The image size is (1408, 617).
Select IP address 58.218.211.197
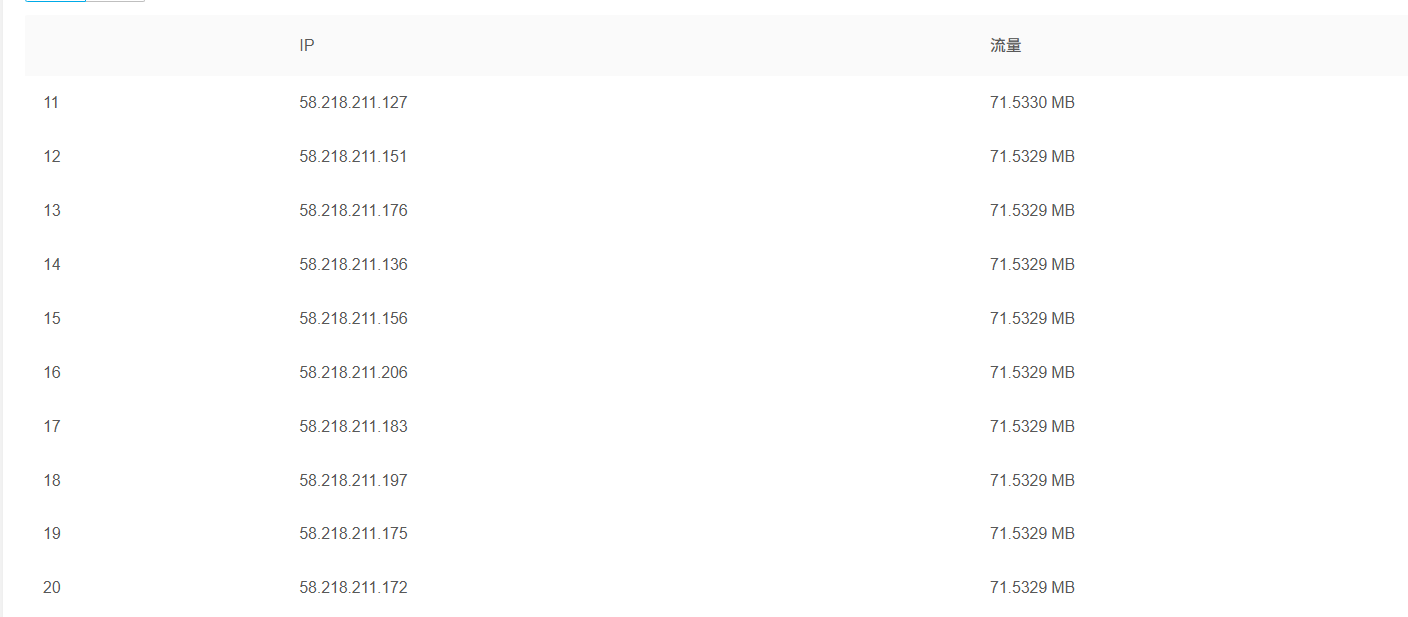pyautogui.click(x=353, y=480)
